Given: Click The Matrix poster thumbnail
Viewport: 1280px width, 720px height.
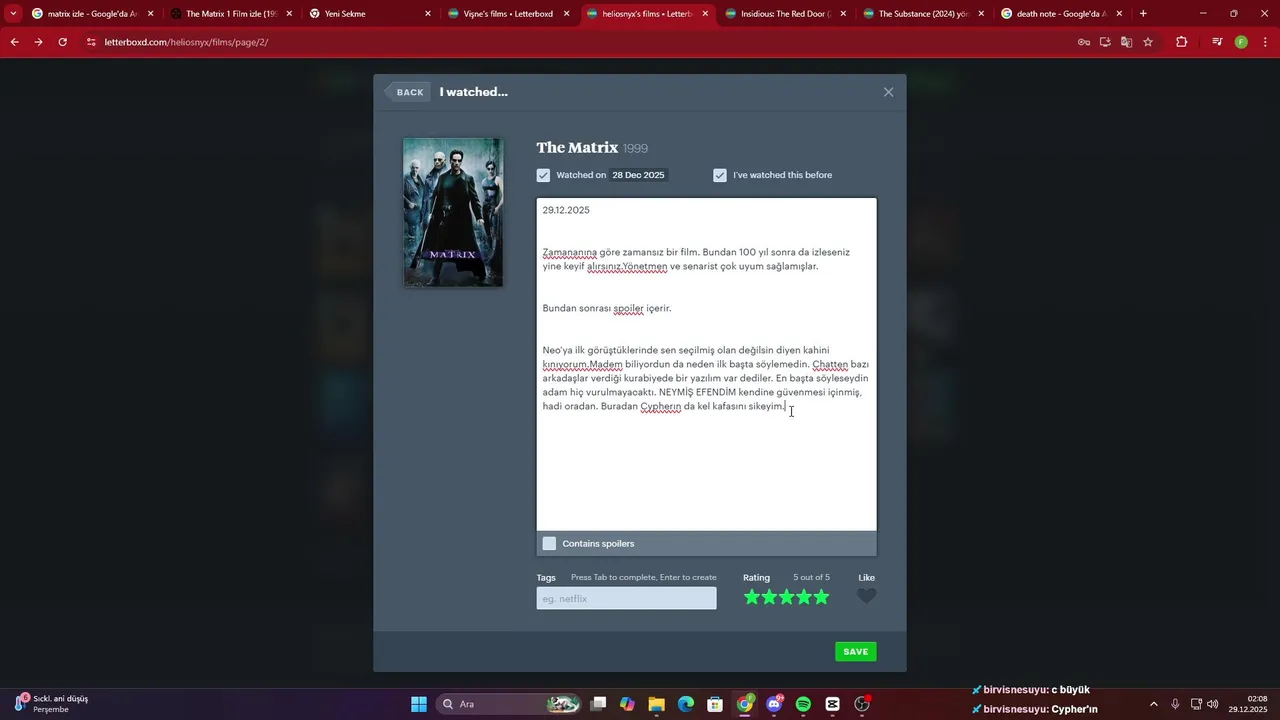Looking at the screenshot, I should 453,212.
